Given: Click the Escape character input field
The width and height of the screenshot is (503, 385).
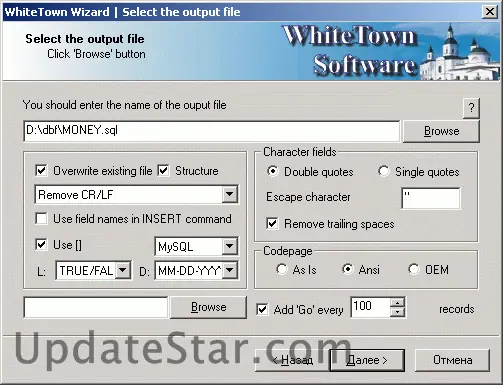Looking at the screenshot, I should point(431,198).
